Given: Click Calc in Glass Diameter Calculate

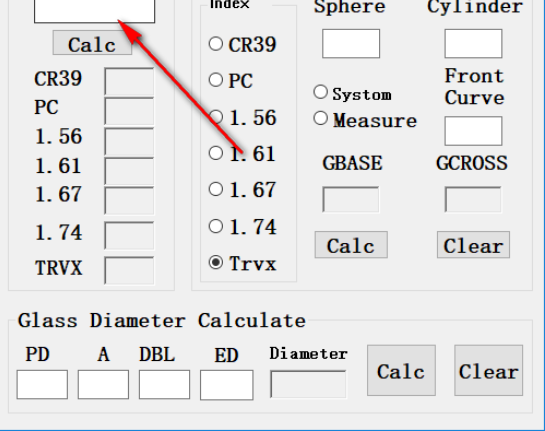Looking at the screenshot, I should (401, 371).
